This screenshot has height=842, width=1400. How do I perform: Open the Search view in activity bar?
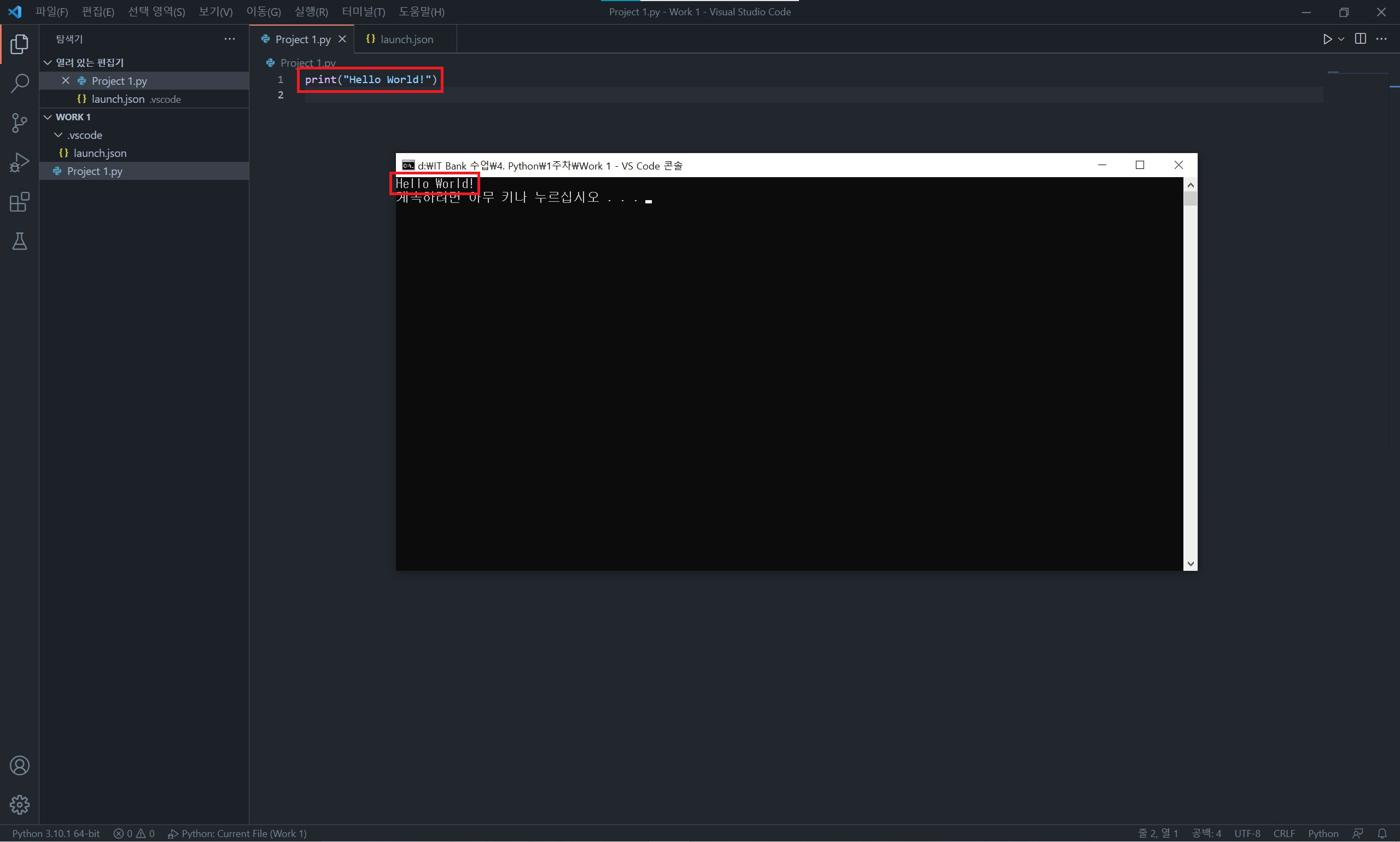pos(19,84)
